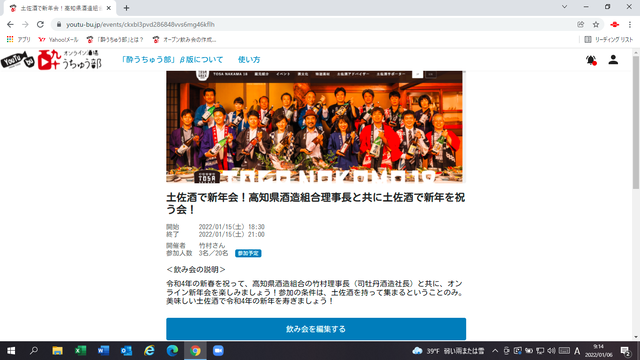
Task: Launch Word from taskbar
Action: tap(103, 351)
